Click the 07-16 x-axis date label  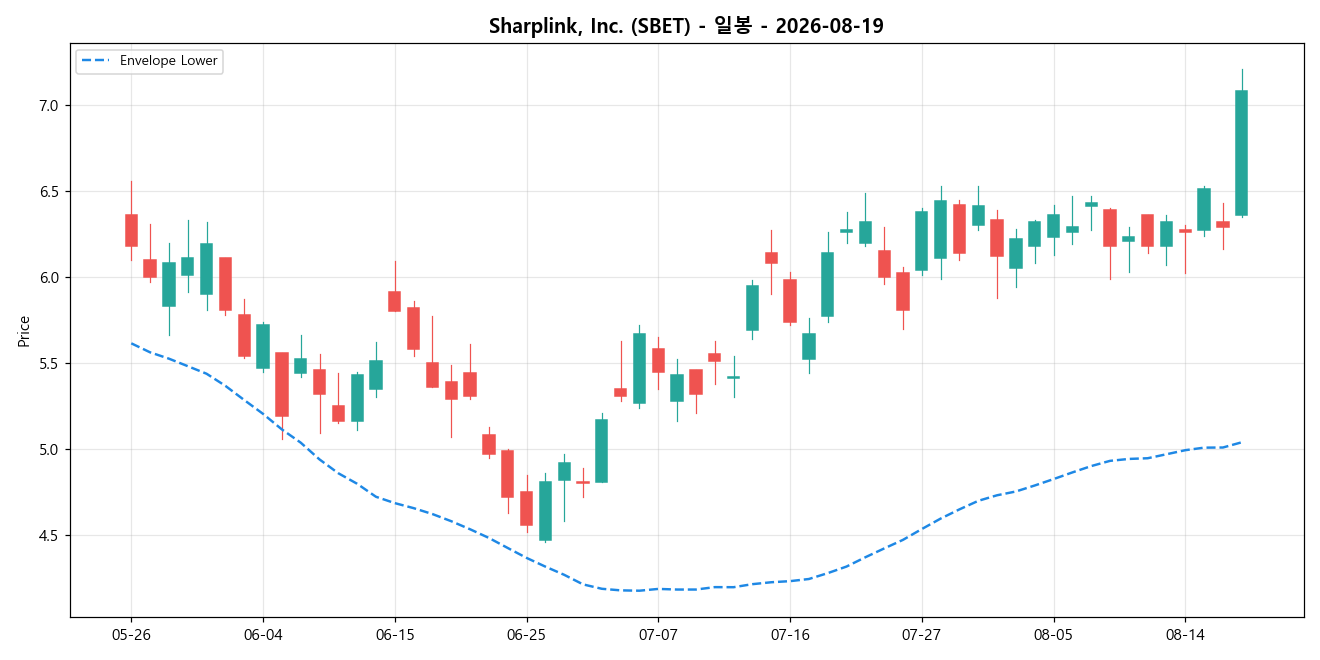click(790, 634)
